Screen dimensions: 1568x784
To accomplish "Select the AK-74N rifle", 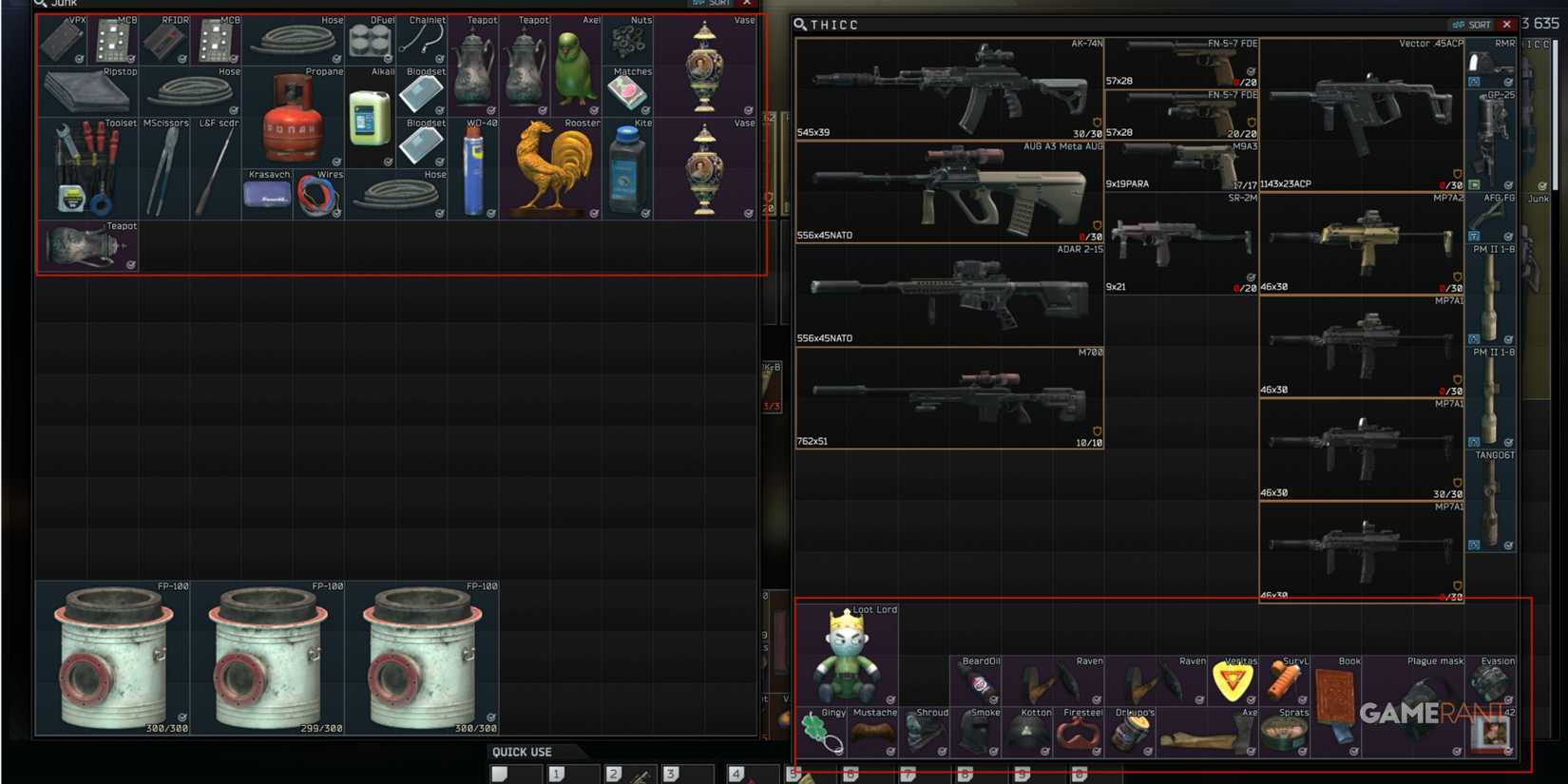I will pos(948,89).
